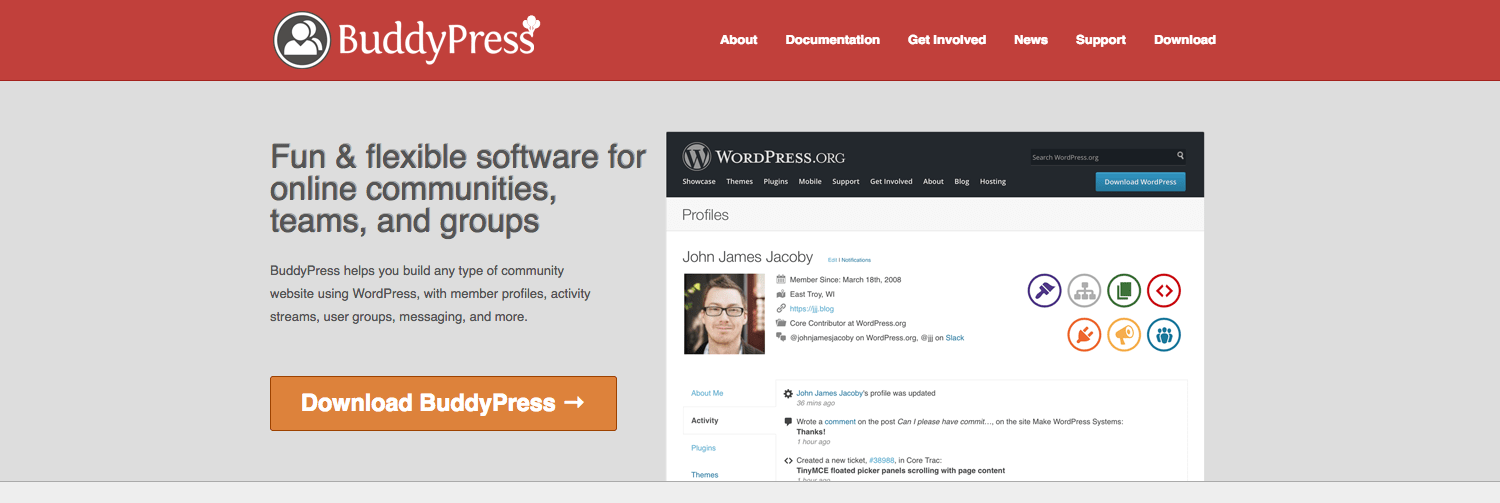Click the 'Fun & flexible software' headline

[x=459, y=188]
